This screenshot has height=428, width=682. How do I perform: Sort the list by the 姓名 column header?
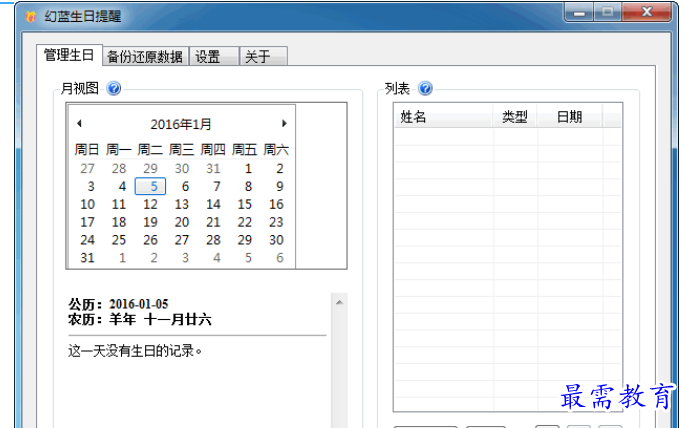tap(443, 117)
